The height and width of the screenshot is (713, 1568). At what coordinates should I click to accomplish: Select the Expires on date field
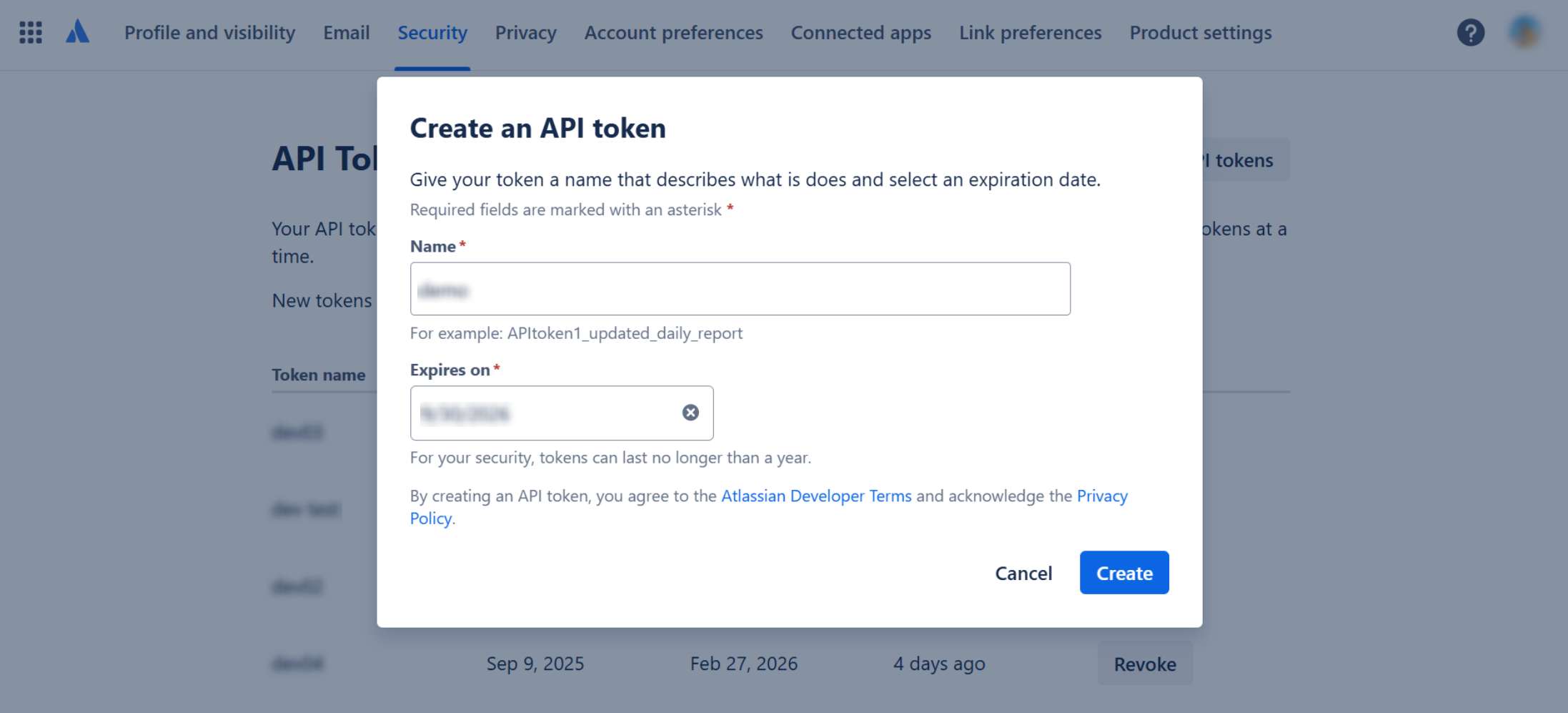point(543,413)
